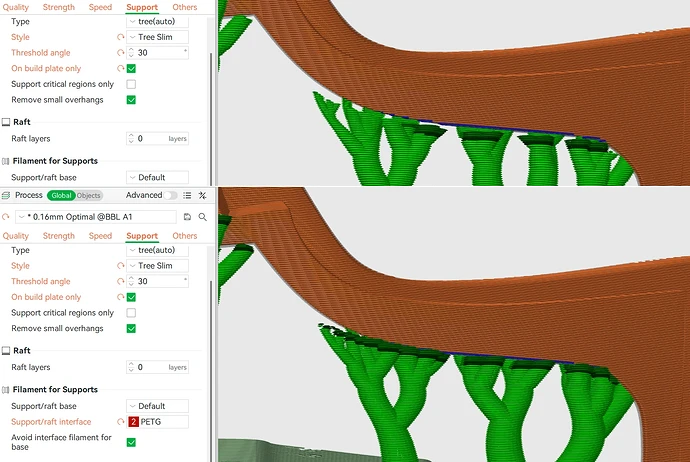The image size is (690, 462).
Task: Click the red filament 2 color swatch next to PETG
Action: 133,422
